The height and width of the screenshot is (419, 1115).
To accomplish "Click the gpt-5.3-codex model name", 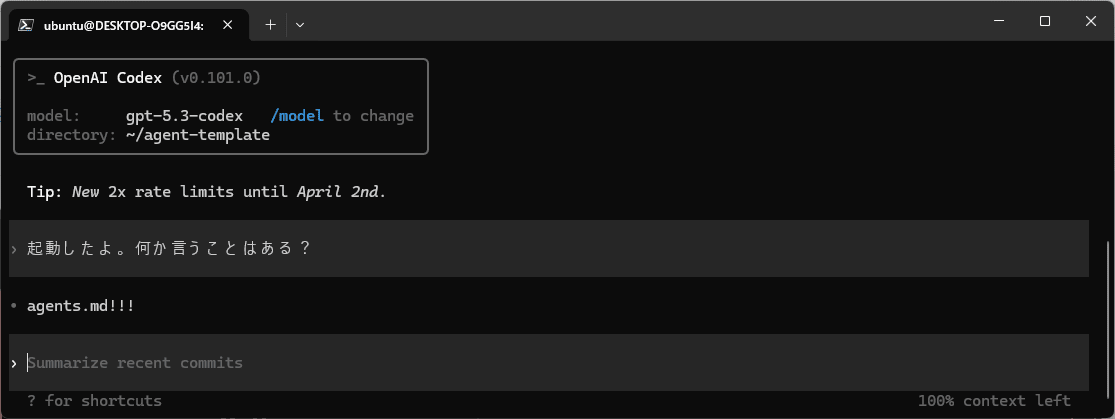I will (x=184, y=116).
